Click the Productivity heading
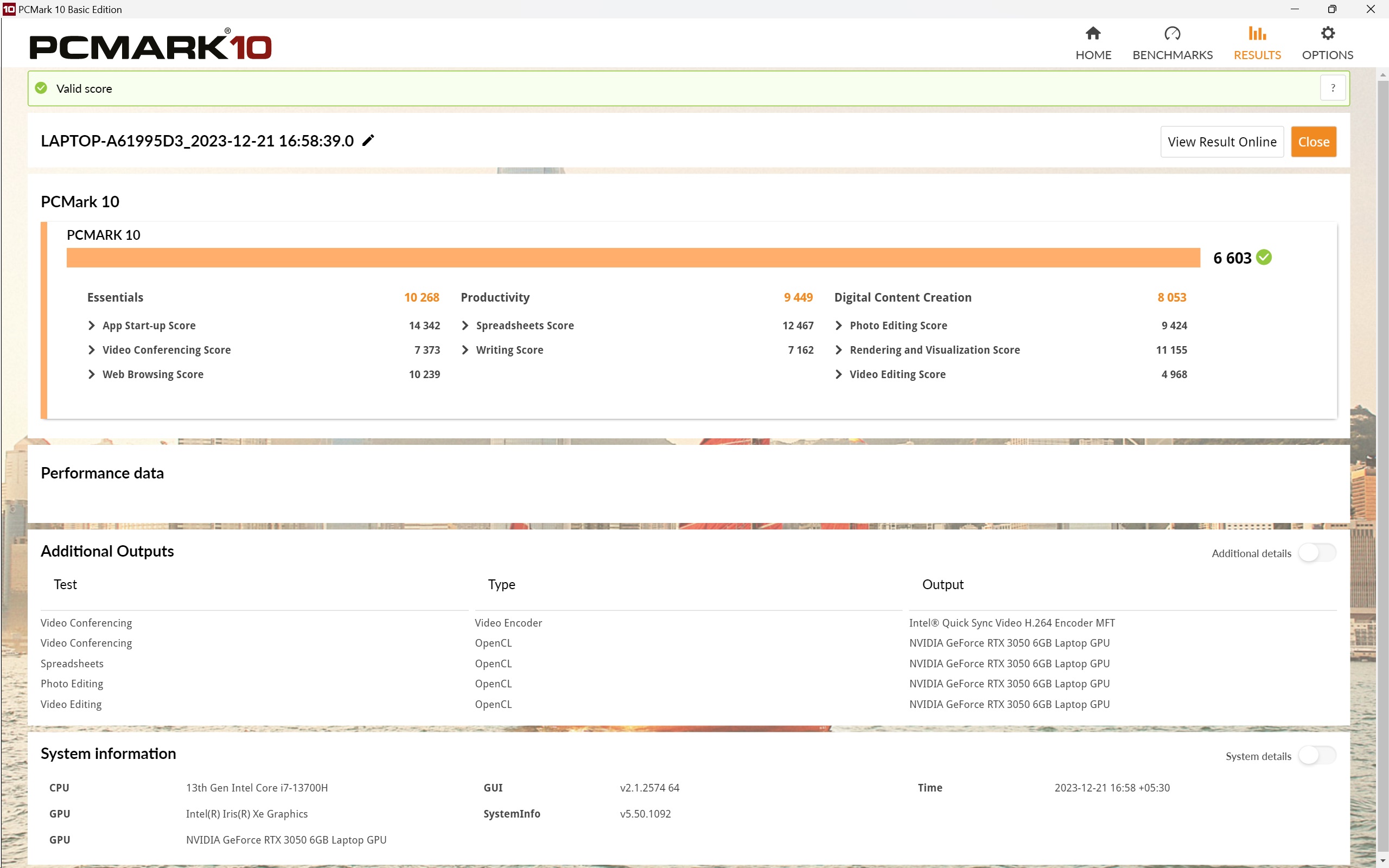This screenshot has width=1389, height=868. click(x=495, y=297)
